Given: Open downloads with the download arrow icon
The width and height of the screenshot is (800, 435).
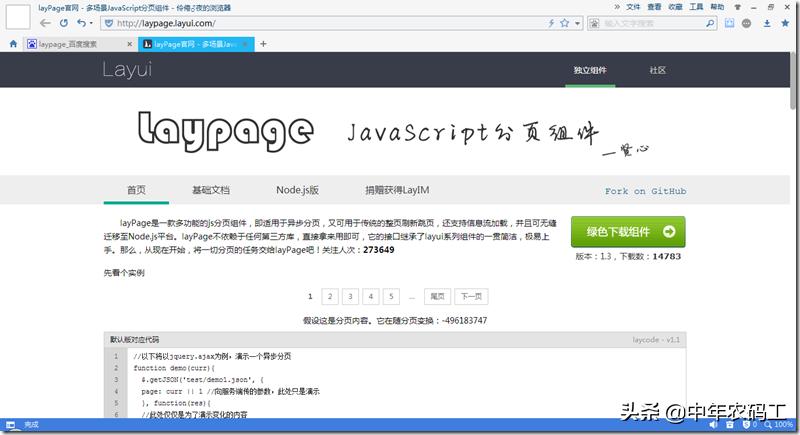Looking at the screenshot, I should [x=767, y=23].
